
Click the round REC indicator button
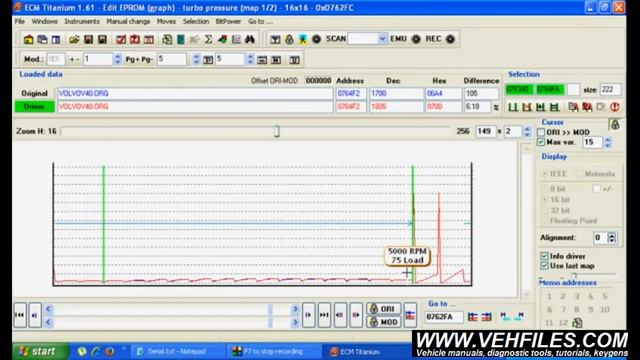click(450, 39)
